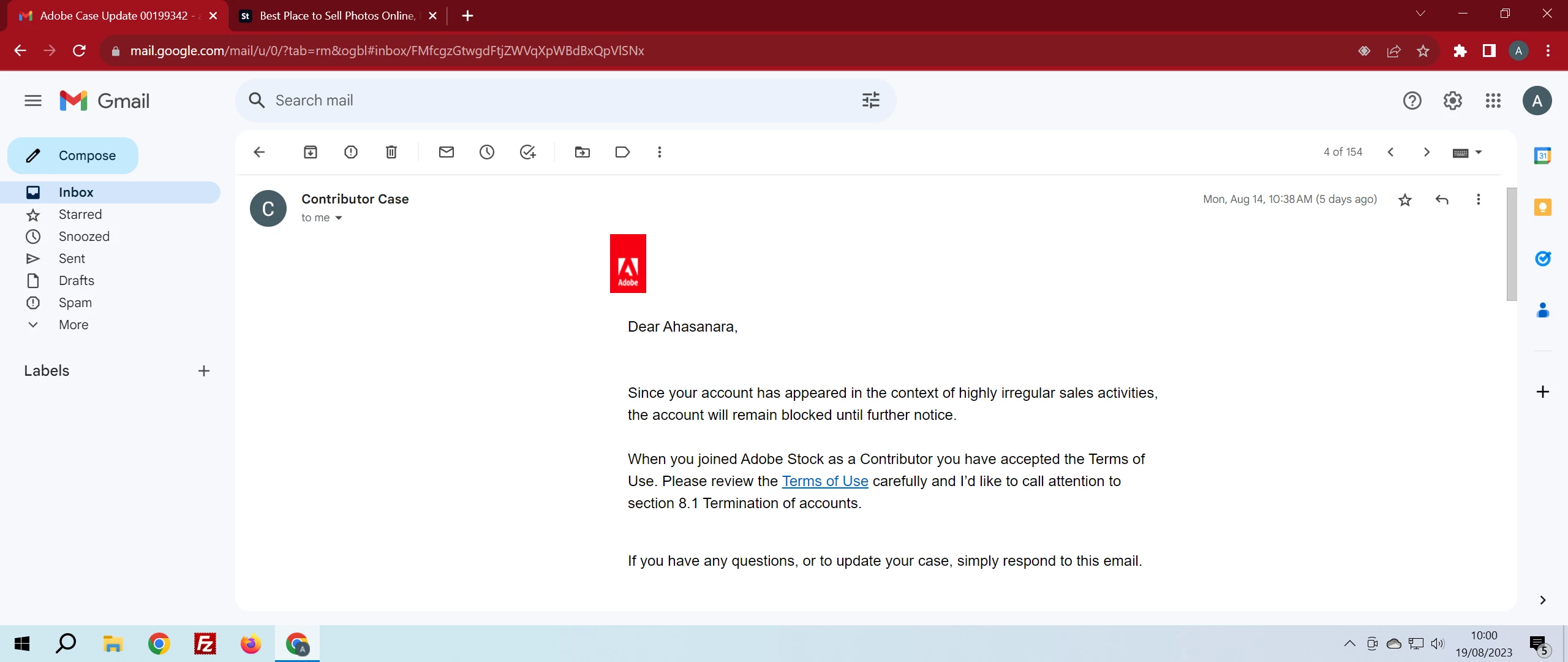1568x662 pixels.
Task: Delete the email with the trash icon
Action: (391, 152)
